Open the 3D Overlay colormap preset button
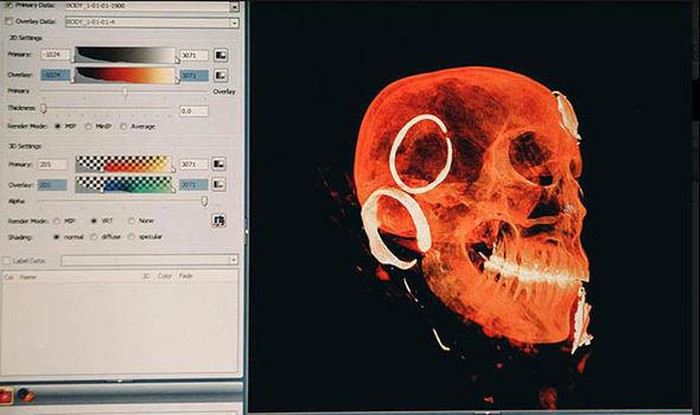 (x=218, y=184)
